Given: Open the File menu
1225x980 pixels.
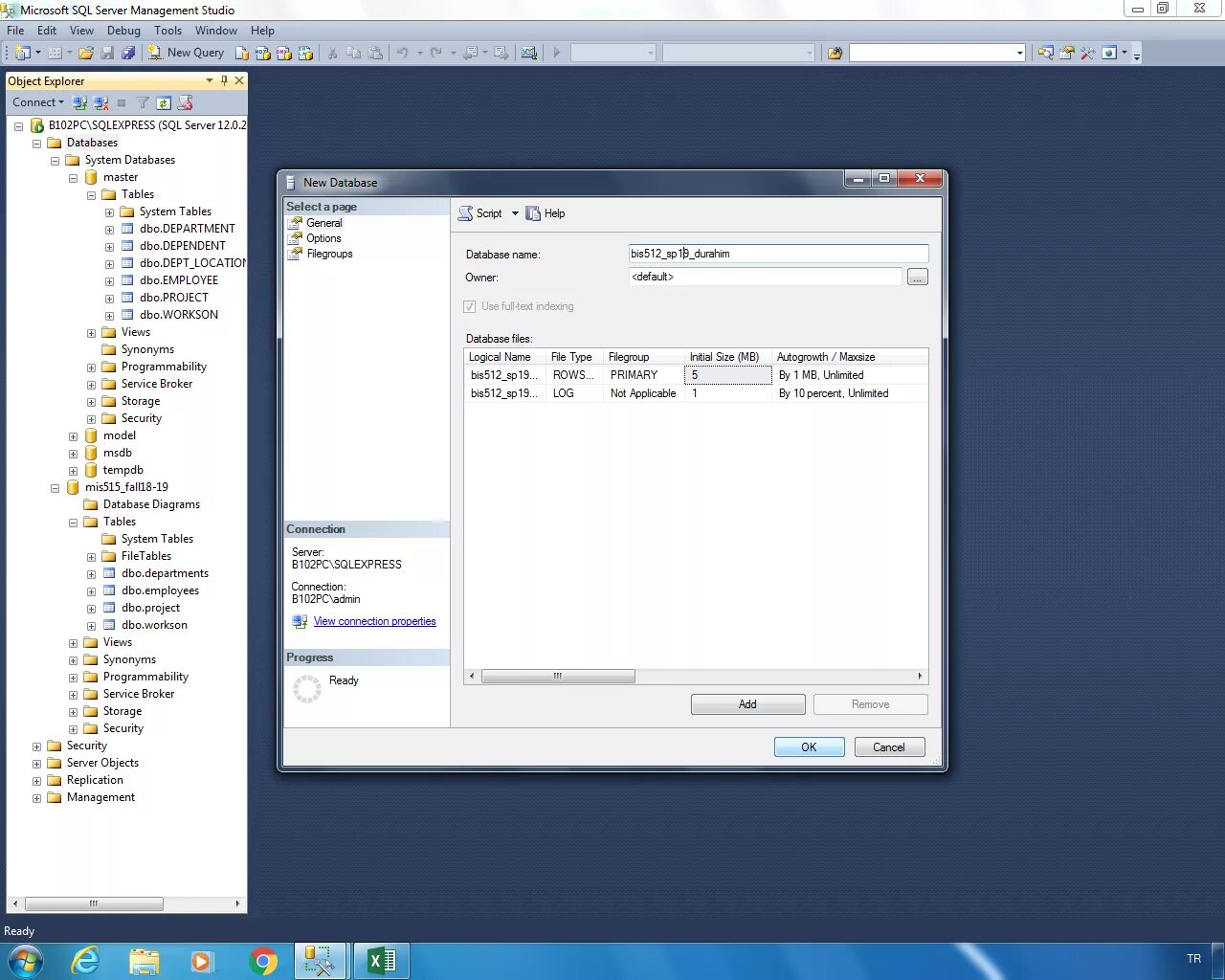Looking at the screenshot, I should (15, 31).
